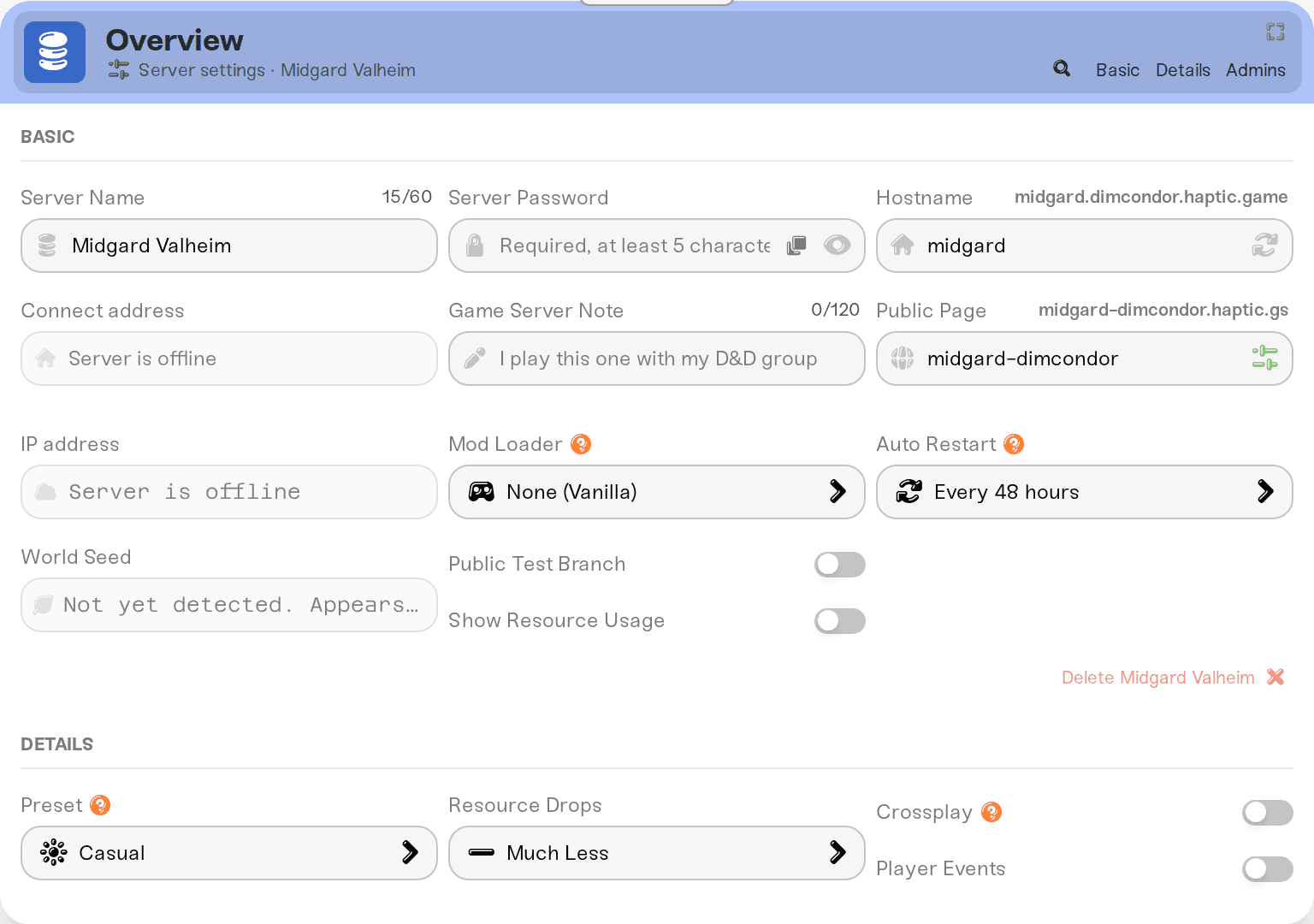This screenshot has height=924, width=1314.
Task: Click the house icon in Hostname field
Action: [x=903, y=246]
